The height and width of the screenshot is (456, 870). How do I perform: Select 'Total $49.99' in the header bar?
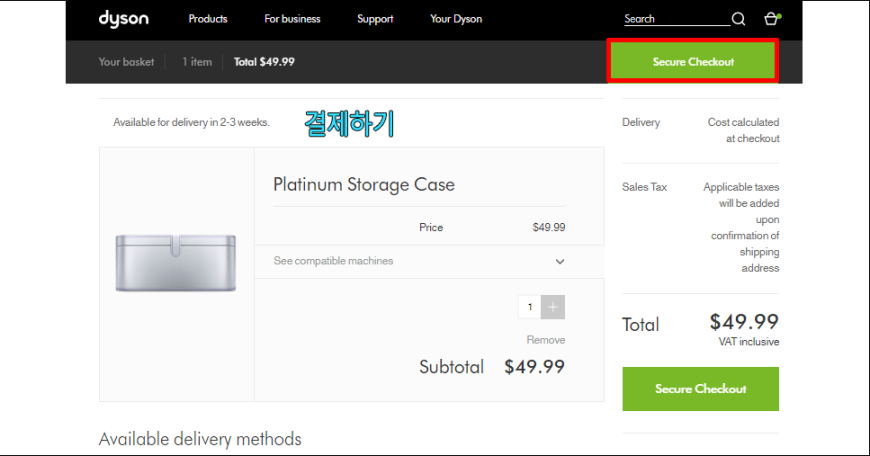click(x=264, y=62)
